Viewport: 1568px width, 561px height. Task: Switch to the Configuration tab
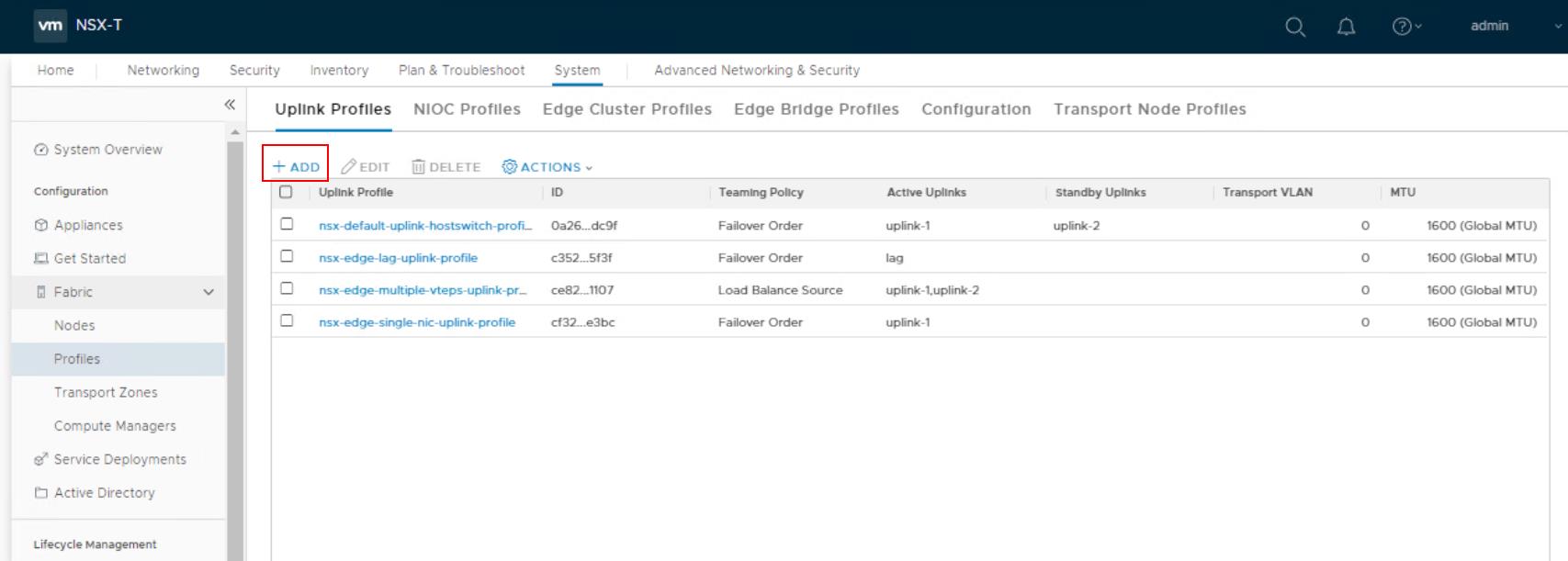click(976, 109)
